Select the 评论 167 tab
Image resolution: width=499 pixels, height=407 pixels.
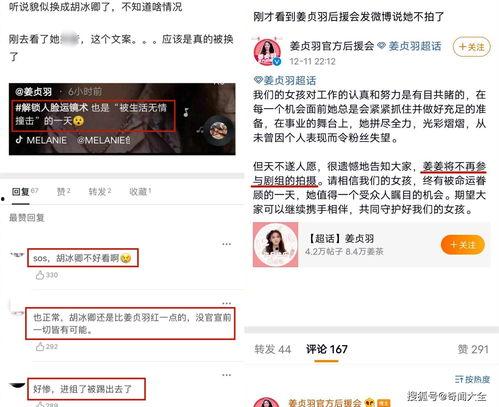click(x=327, y=350)
